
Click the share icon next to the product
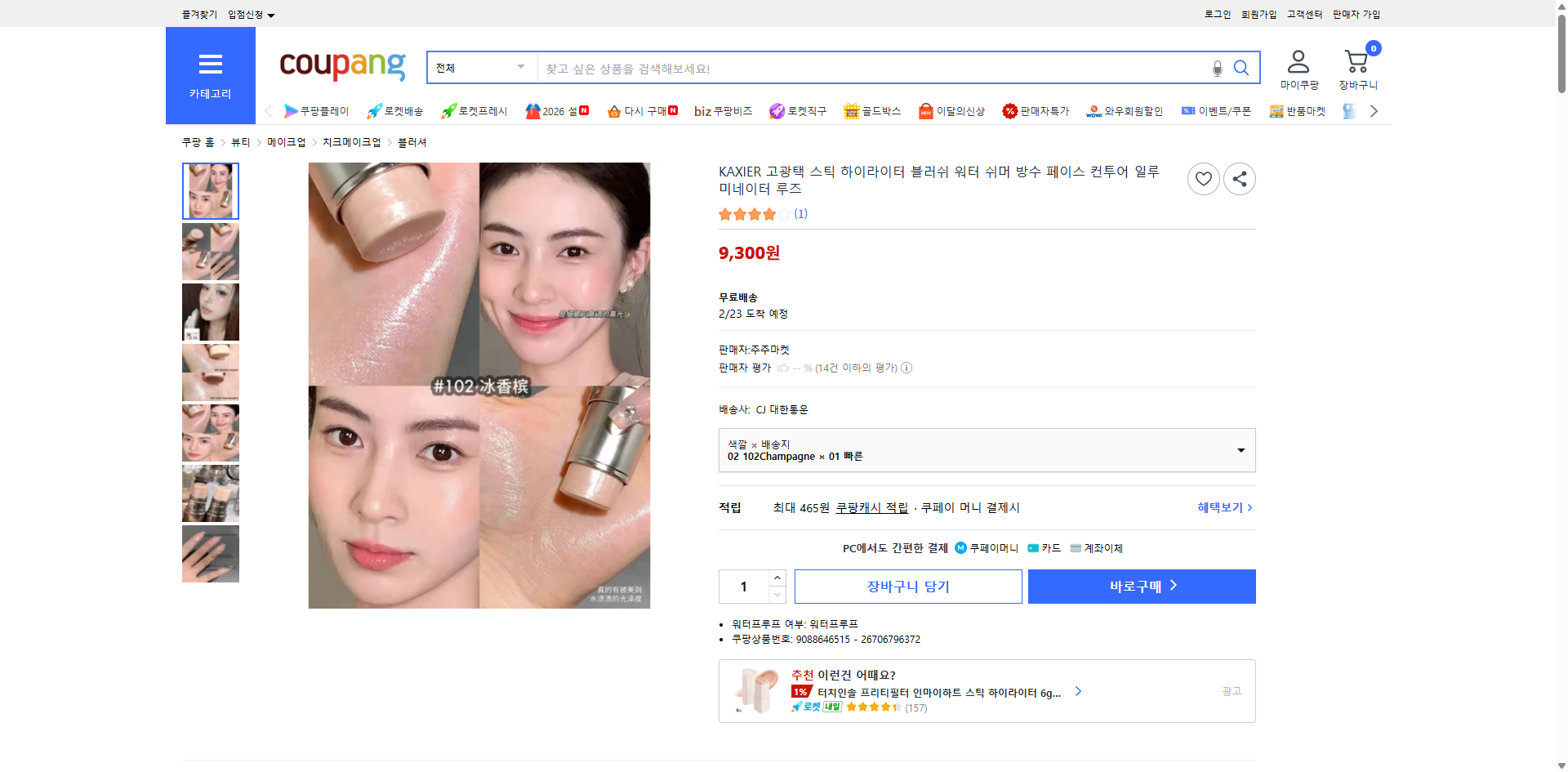pyautogui.click(x=1239, y=178)
